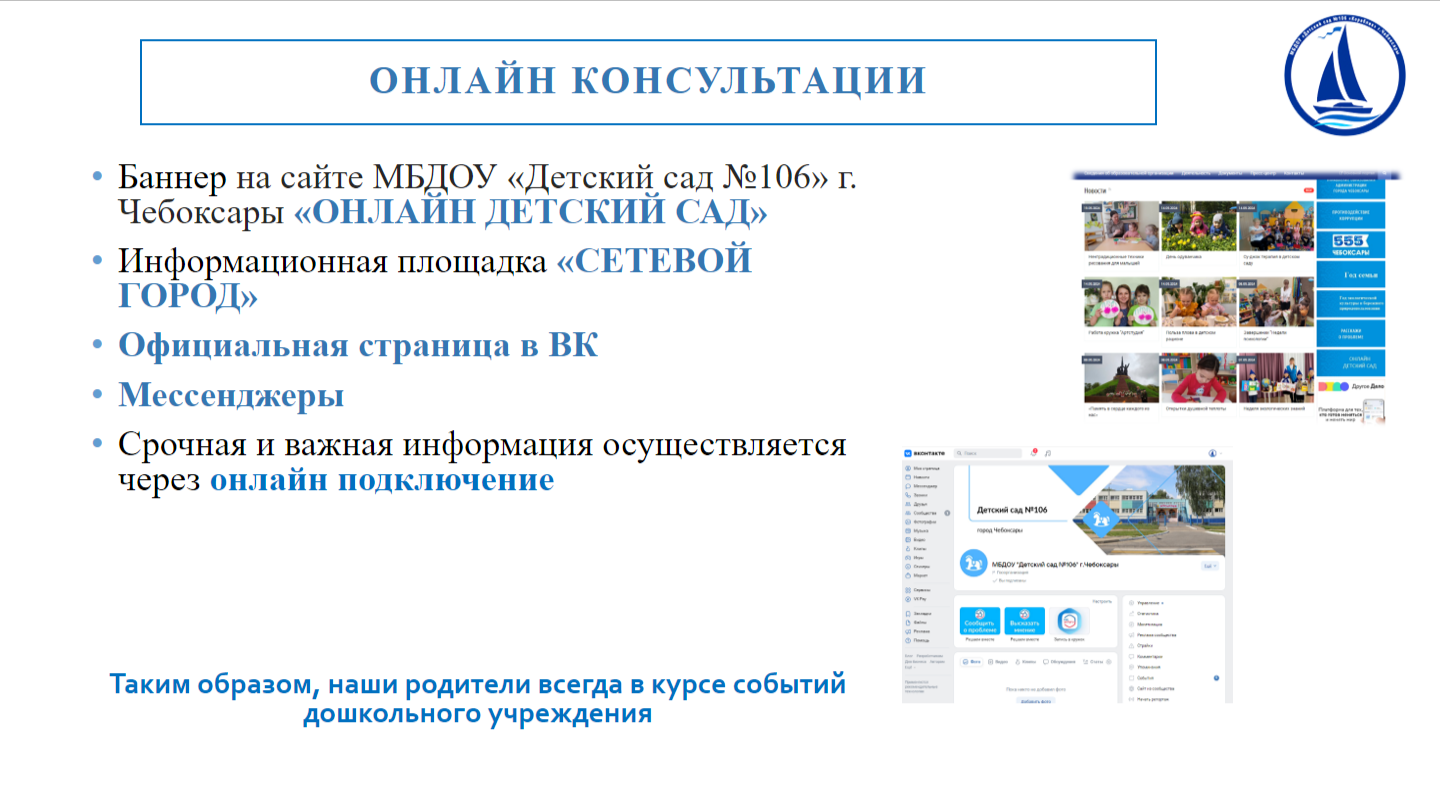Click 'Сообщить о проблеме' blue button
Image resolution: width=1440 pixels, height=807 pixels.
tap(979, 622)
